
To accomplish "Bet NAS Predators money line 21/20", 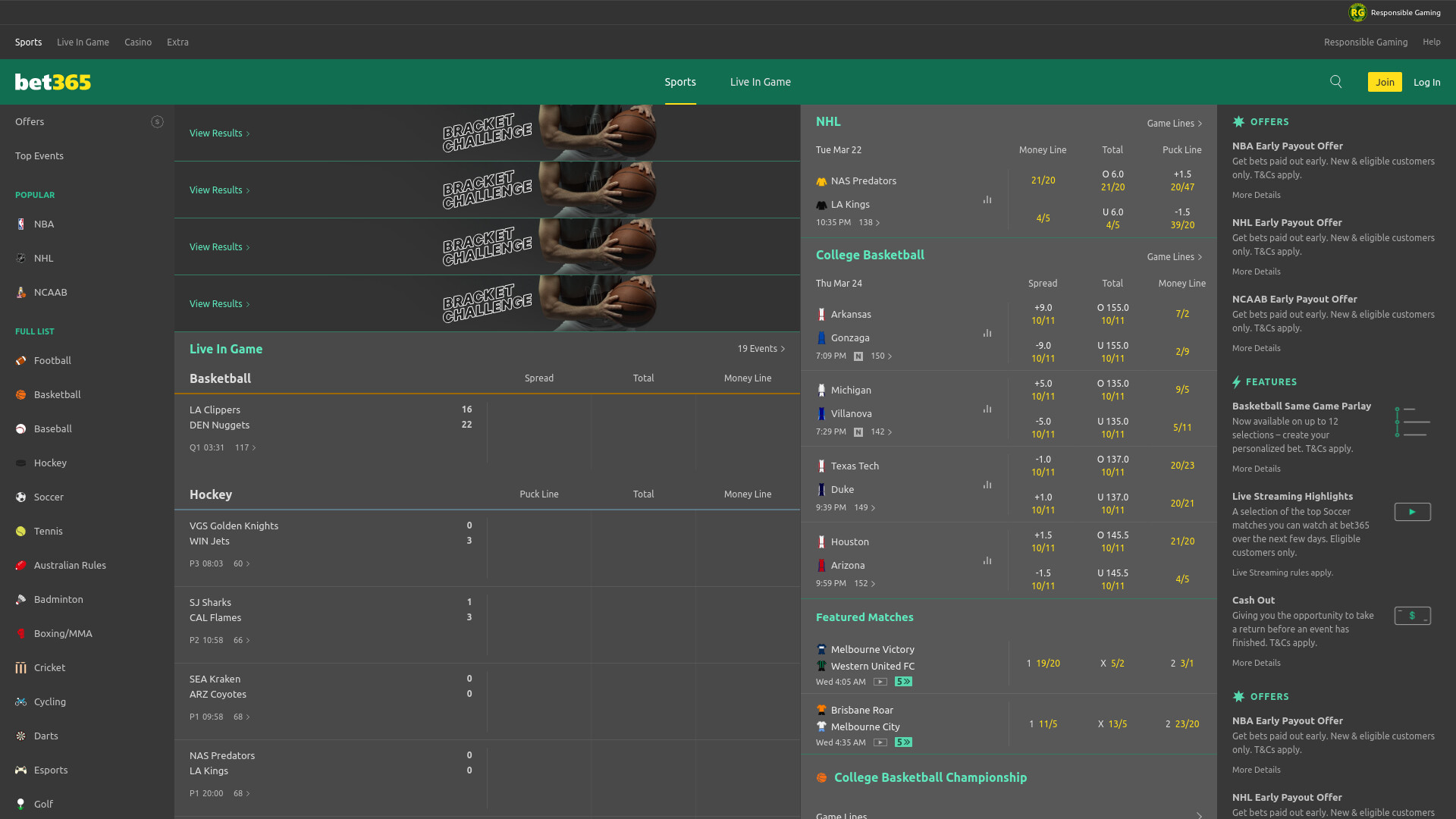I will click(x=1043, y=180).
